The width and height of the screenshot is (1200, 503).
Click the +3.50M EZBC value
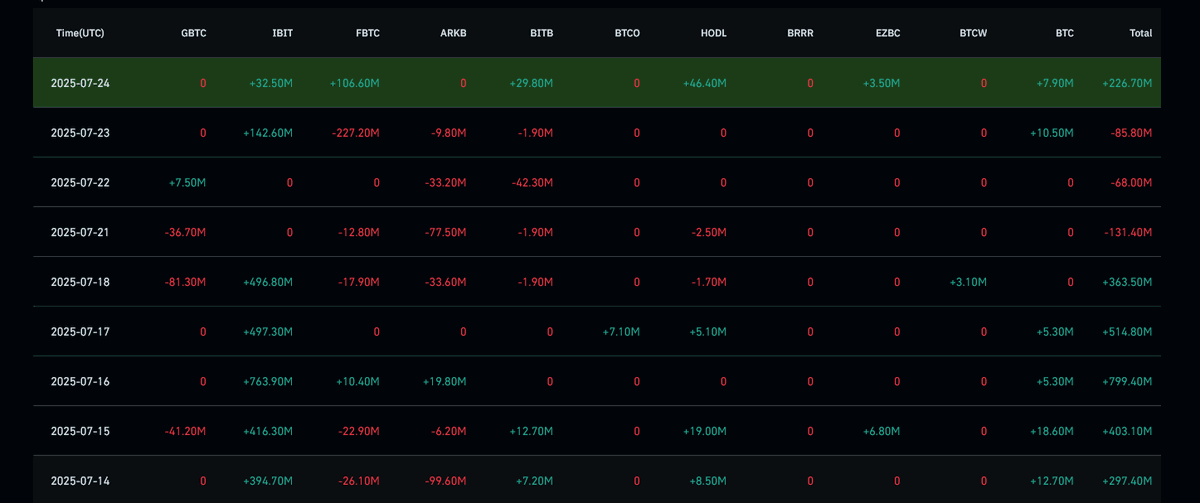[881, 83]
